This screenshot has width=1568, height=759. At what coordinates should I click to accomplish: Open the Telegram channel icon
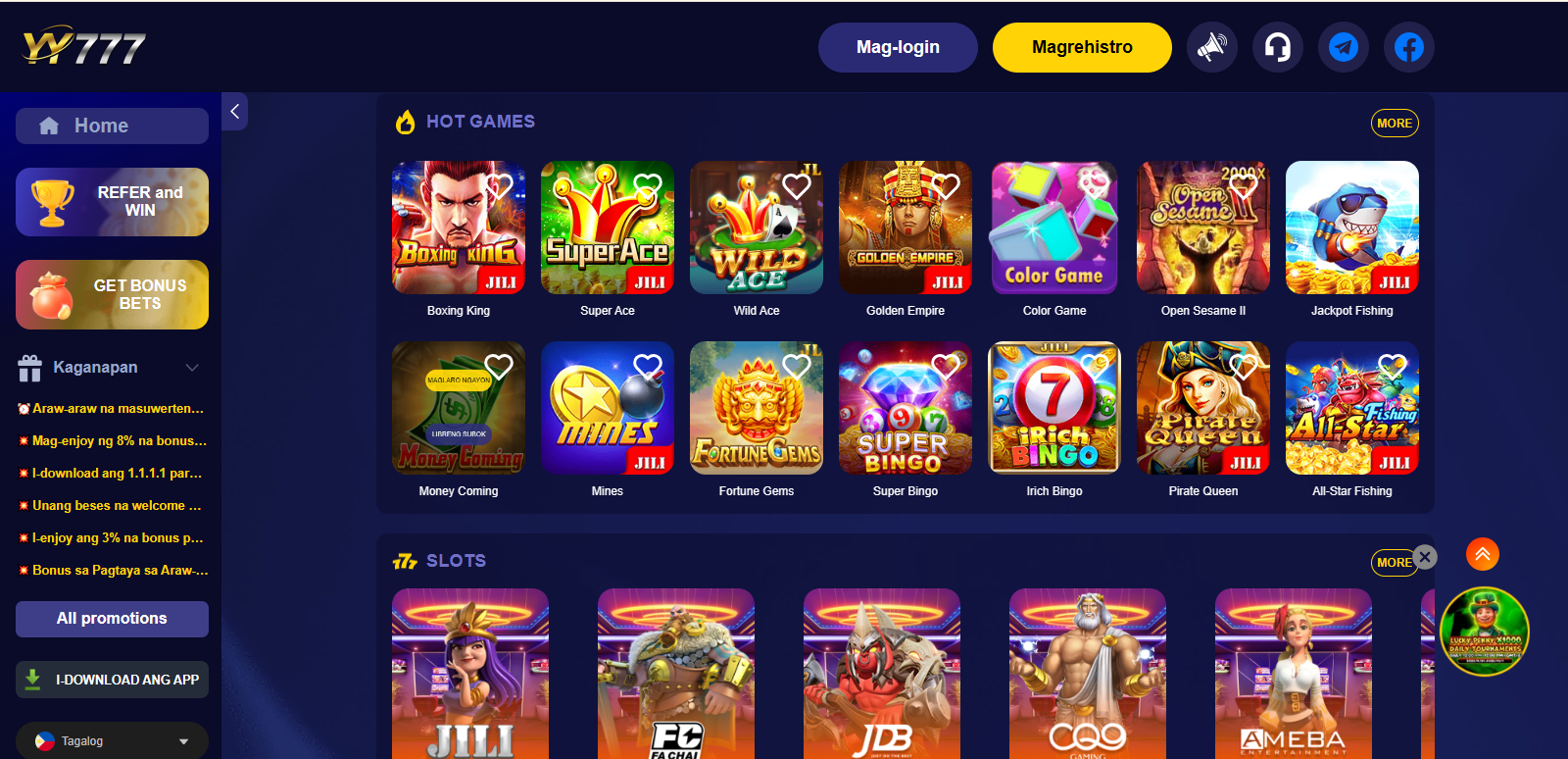pos(1343,47)
